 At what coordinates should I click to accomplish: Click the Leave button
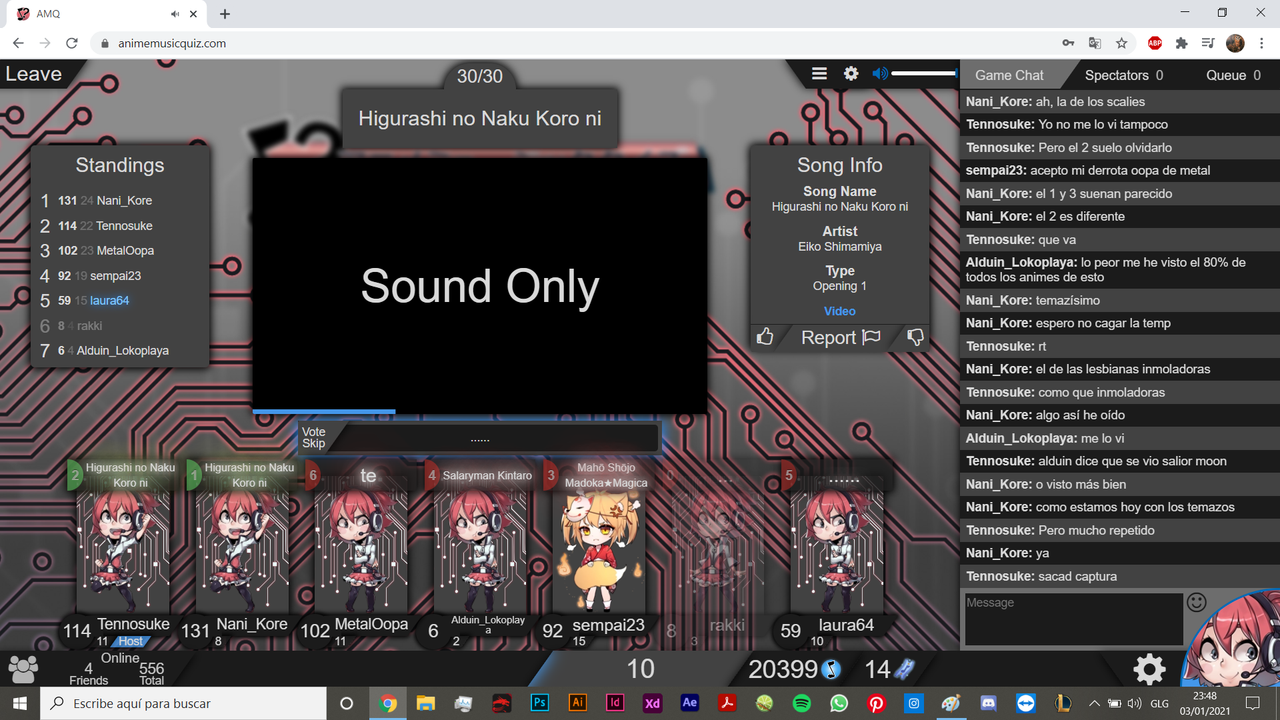[33, 74]
